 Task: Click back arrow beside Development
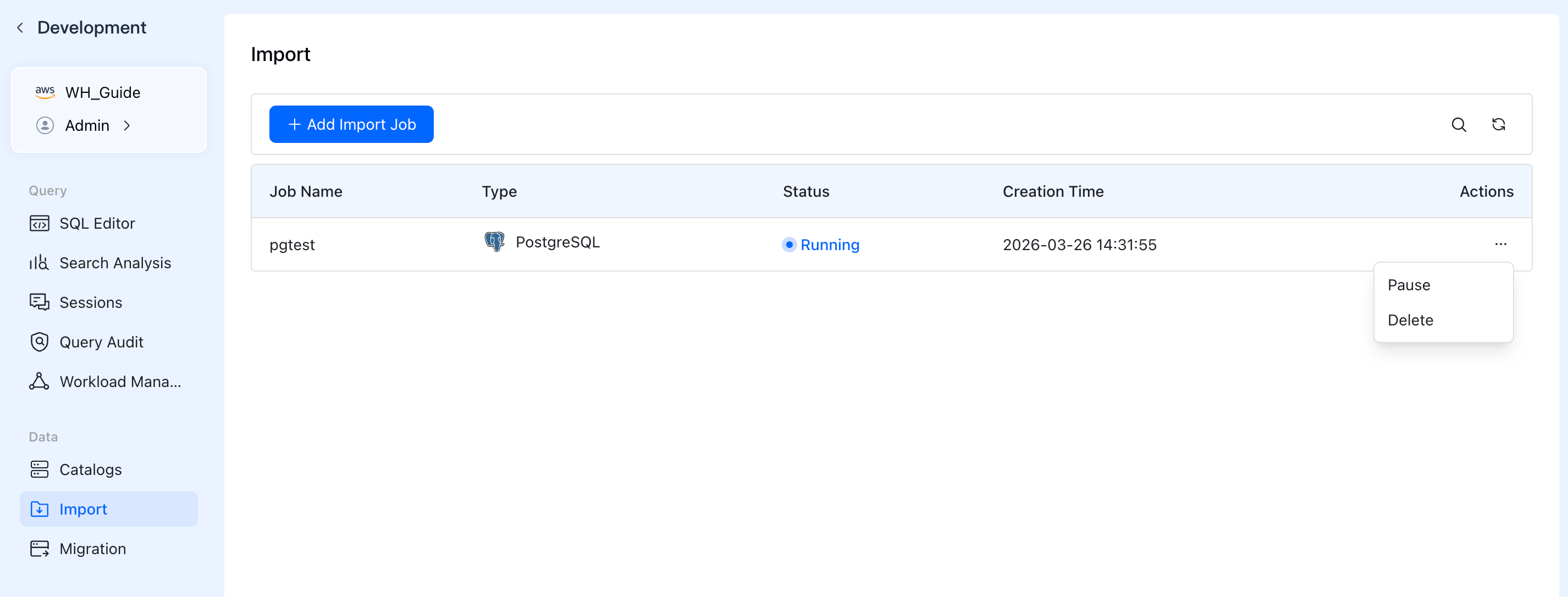(x=20, y=28)
